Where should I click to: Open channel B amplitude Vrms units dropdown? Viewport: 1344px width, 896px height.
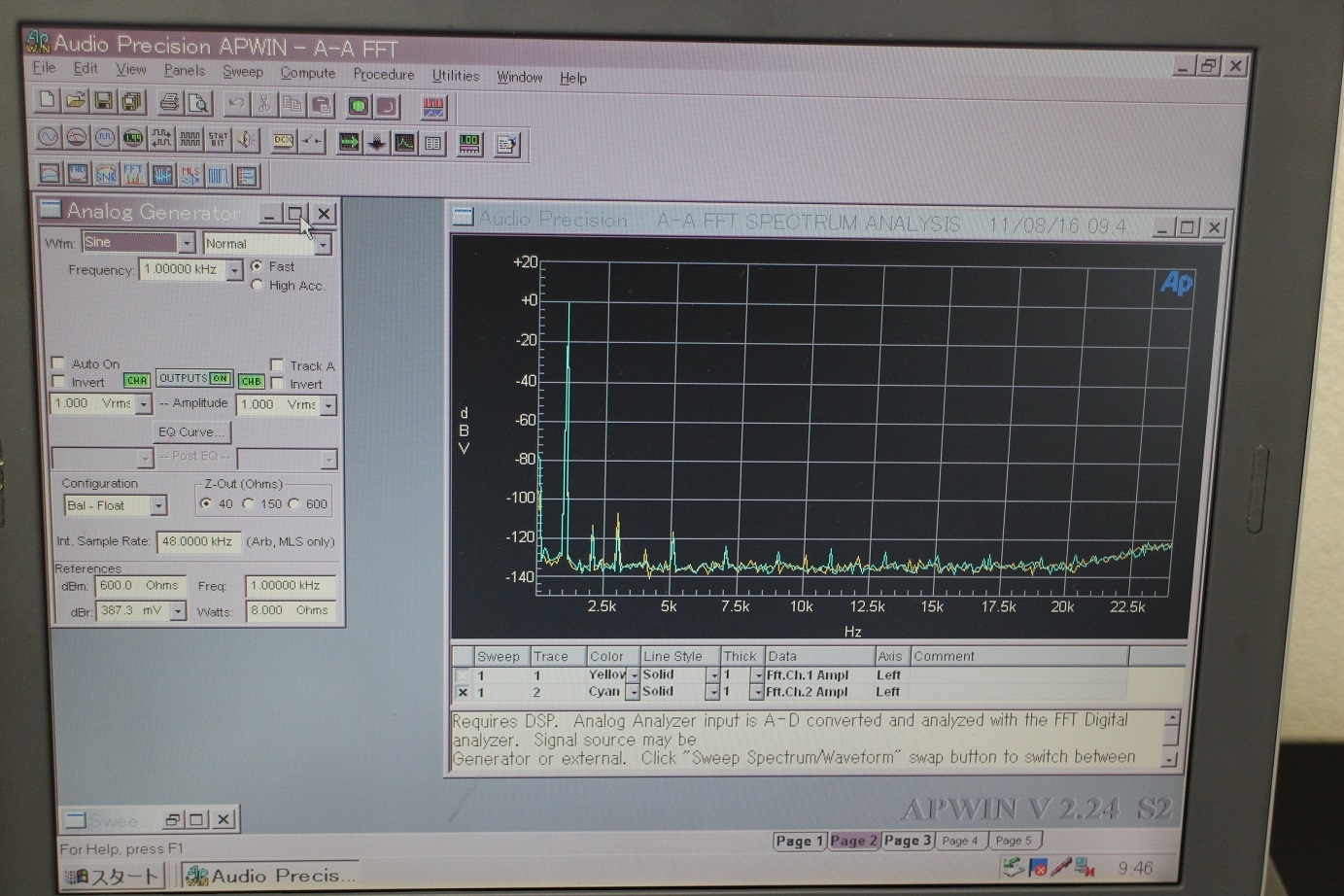click(x=328, y=405)
